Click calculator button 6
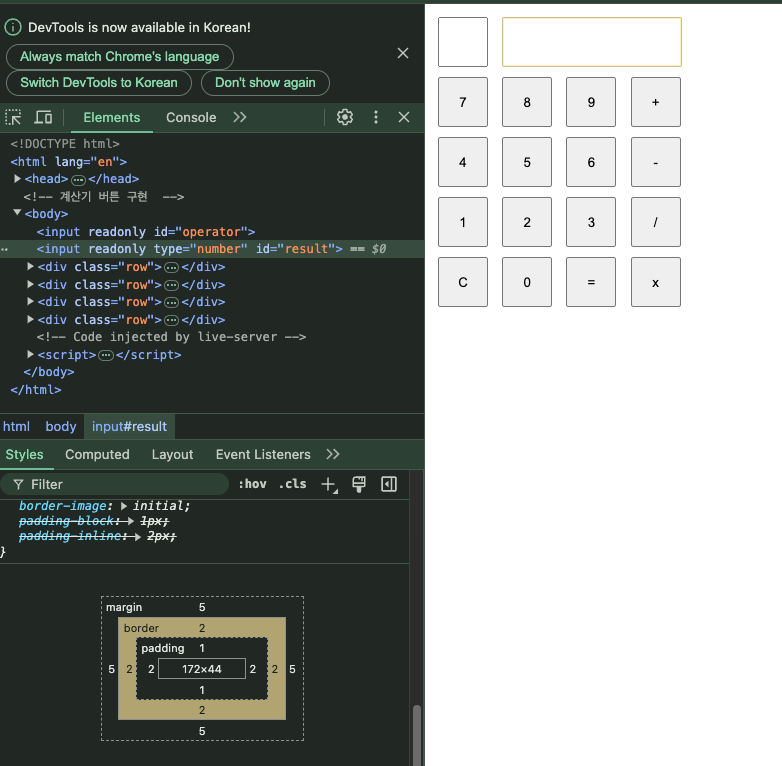 (591, 162)
